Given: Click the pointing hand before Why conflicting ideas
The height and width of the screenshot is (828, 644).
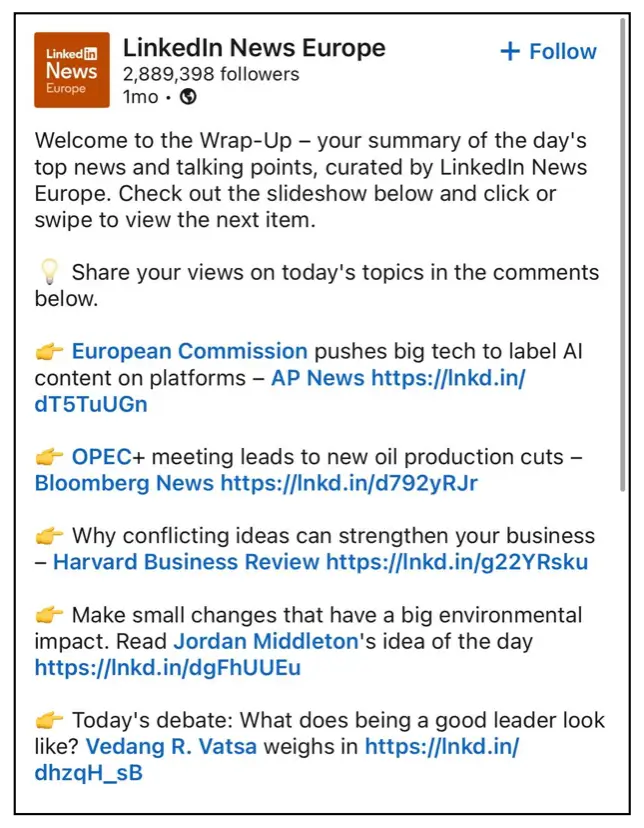Looking at the screenshot, I should pyautogui.click(x=49, y=536).
